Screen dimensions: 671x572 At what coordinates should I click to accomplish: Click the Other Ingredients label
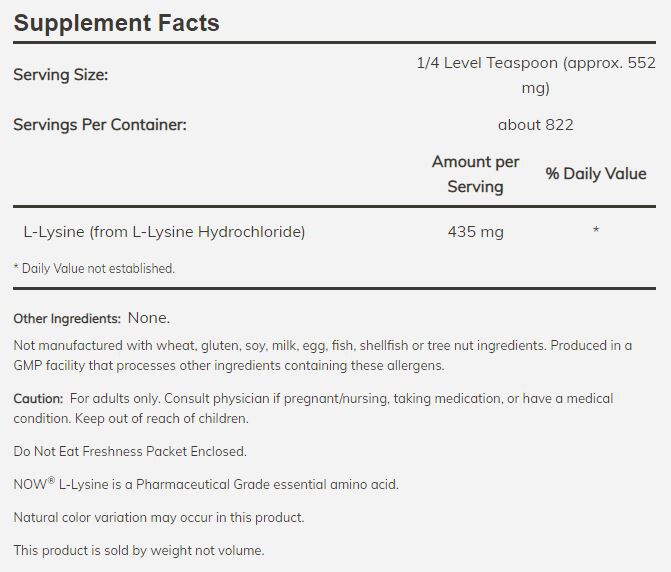pyautogui.click(x=67, y=319)
